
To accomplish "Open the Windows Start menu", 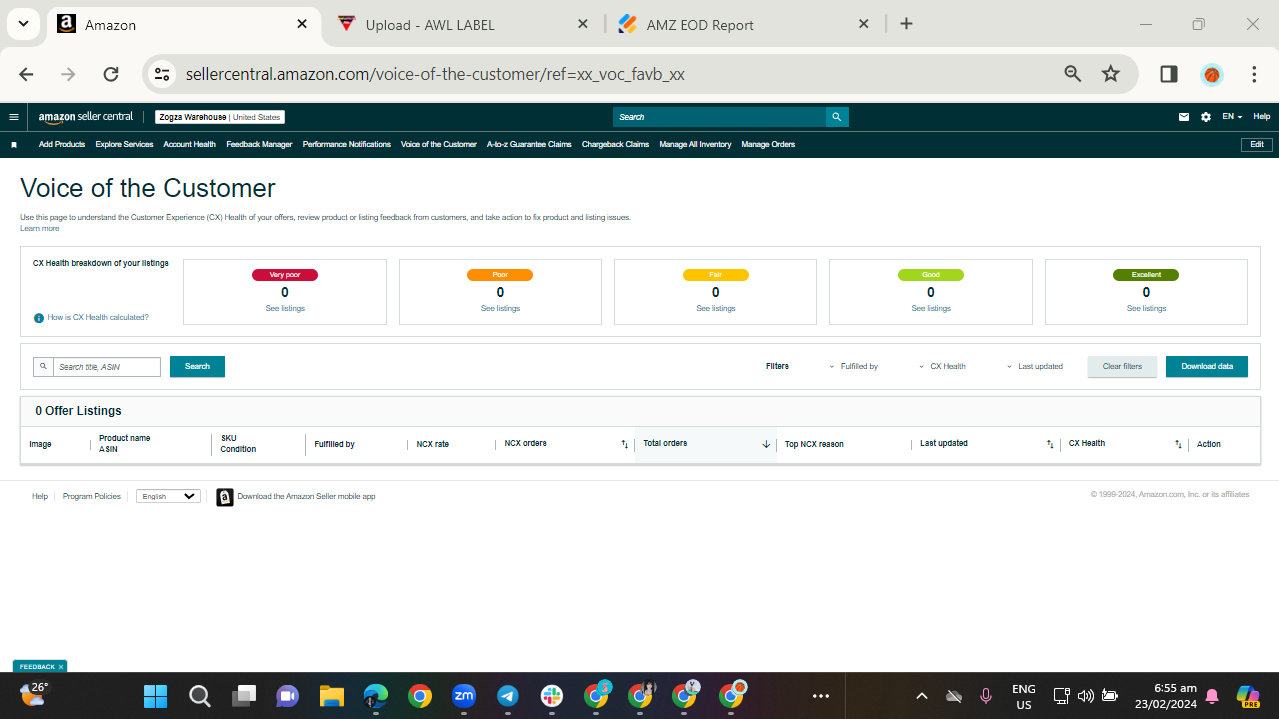I will [x=155, y=696].
